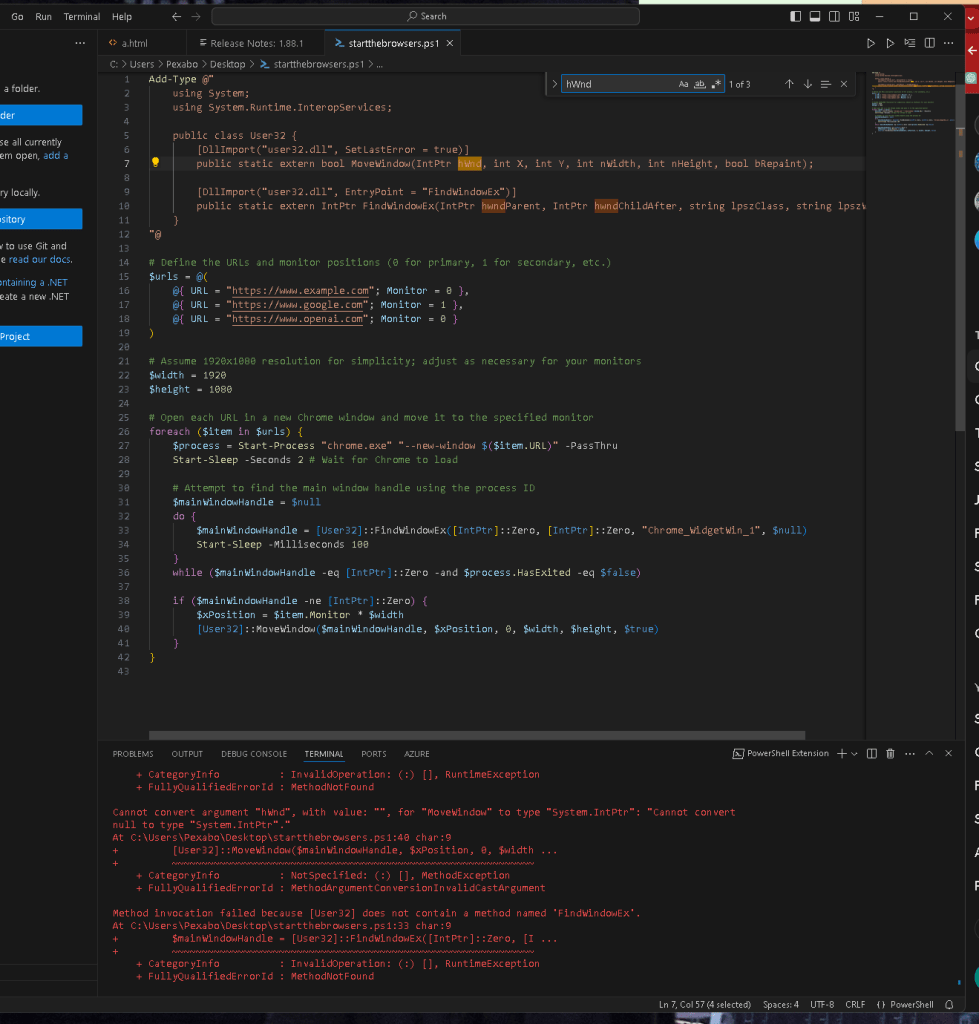Close the bottom terminal panel
Viewport: 979px width, 1024px height.
click(x=948, y=754)
